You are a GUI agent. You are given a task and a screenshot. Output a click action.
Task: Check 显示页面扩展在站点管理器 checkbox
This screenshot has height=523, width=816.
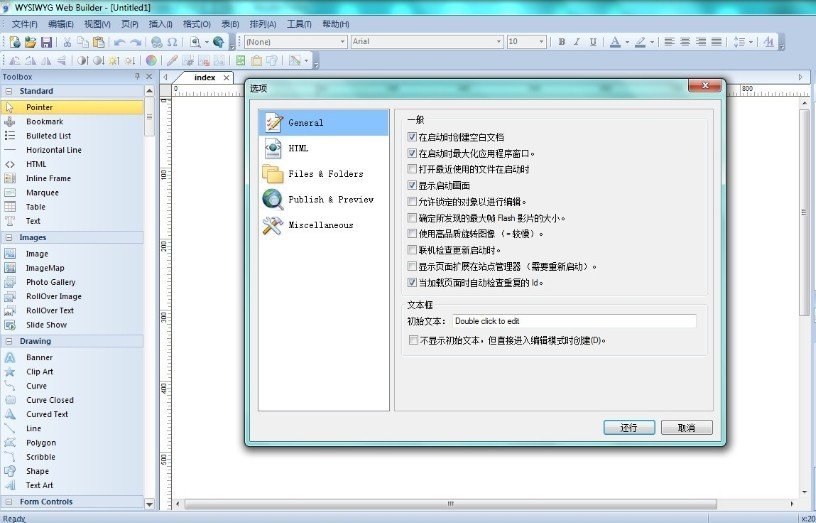tap(412, 266)
